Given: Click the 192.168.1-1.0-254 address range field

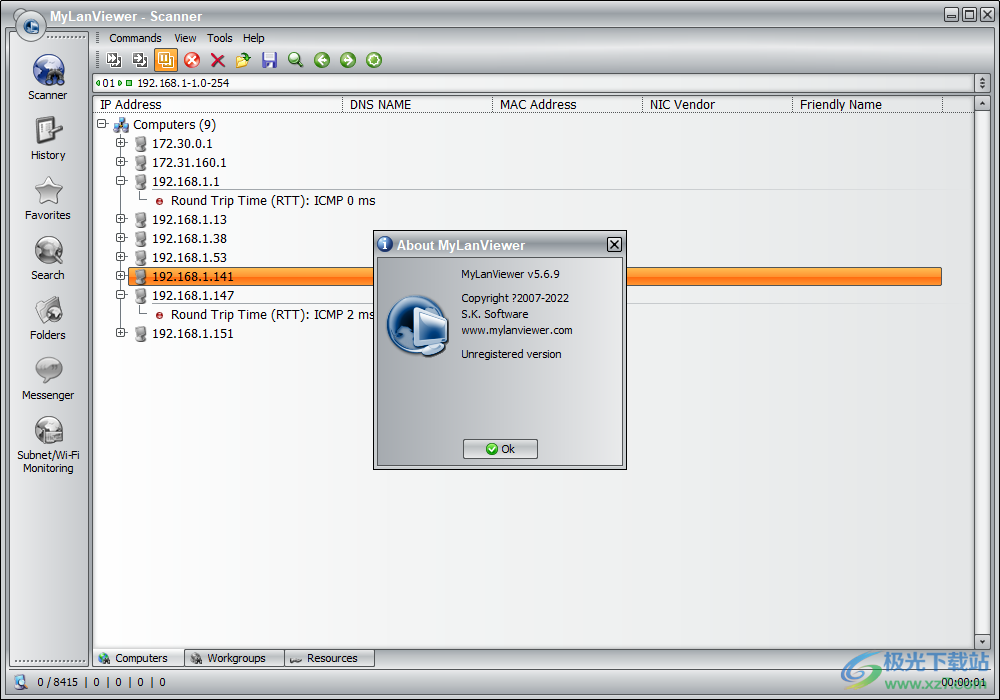Looking at the screenshot, I should point(533,83).
